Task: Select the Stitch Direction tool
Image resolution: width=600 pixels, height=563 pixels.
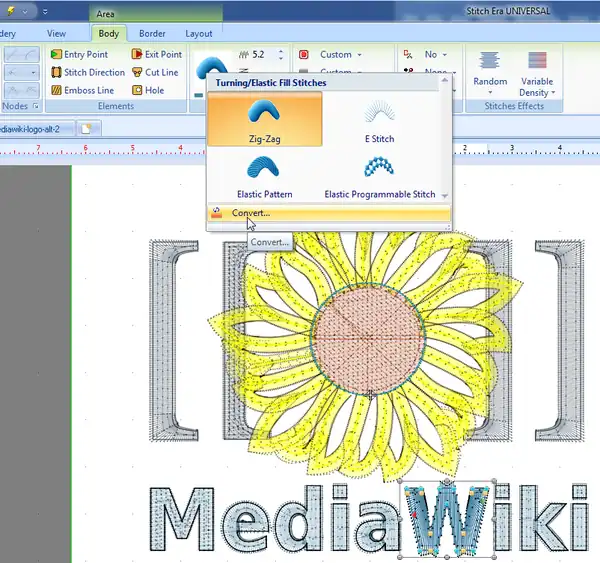Action: 86,73
